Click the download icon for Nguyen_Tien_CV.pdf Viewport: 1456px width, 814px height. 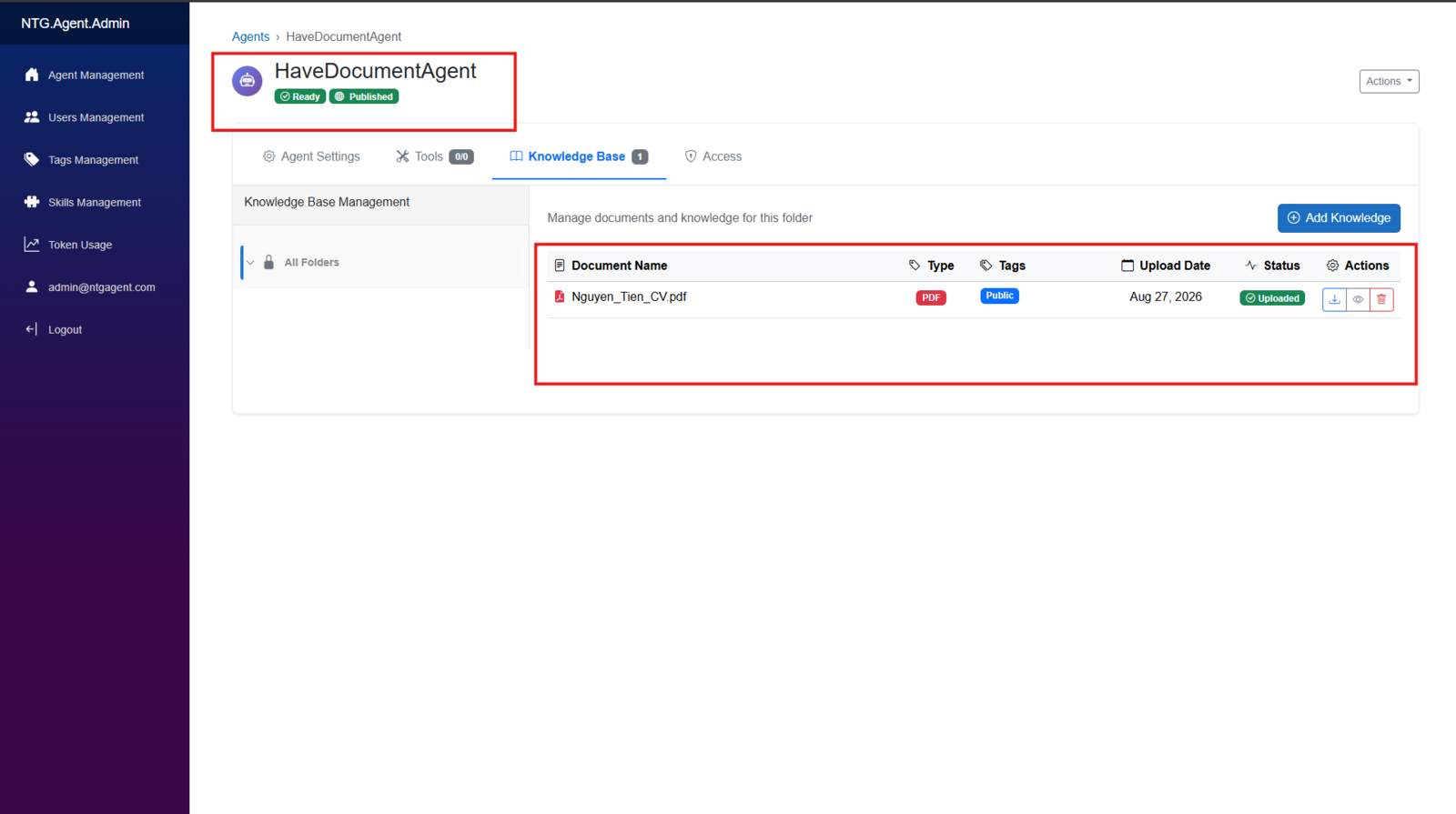[1334, 299]
